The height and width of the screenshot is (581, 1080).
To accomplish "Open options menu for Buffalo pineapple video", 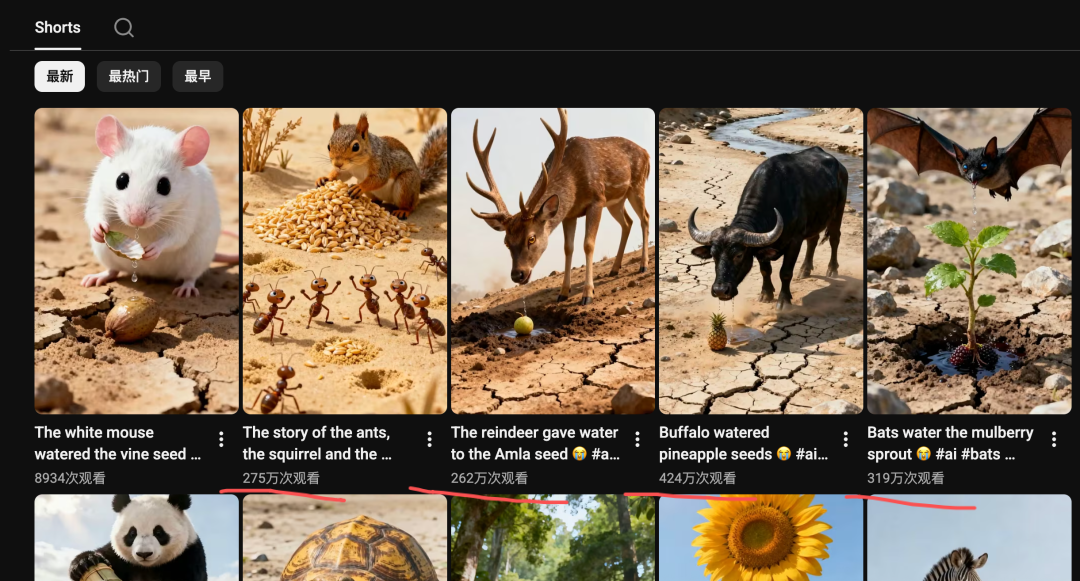I will point(845,439).
